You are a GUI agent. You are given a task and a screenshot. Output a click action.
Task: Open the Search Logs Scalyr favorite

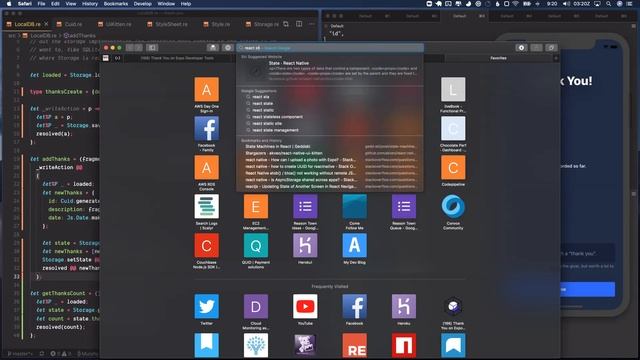pyautogui.click(x=207, y=207)
